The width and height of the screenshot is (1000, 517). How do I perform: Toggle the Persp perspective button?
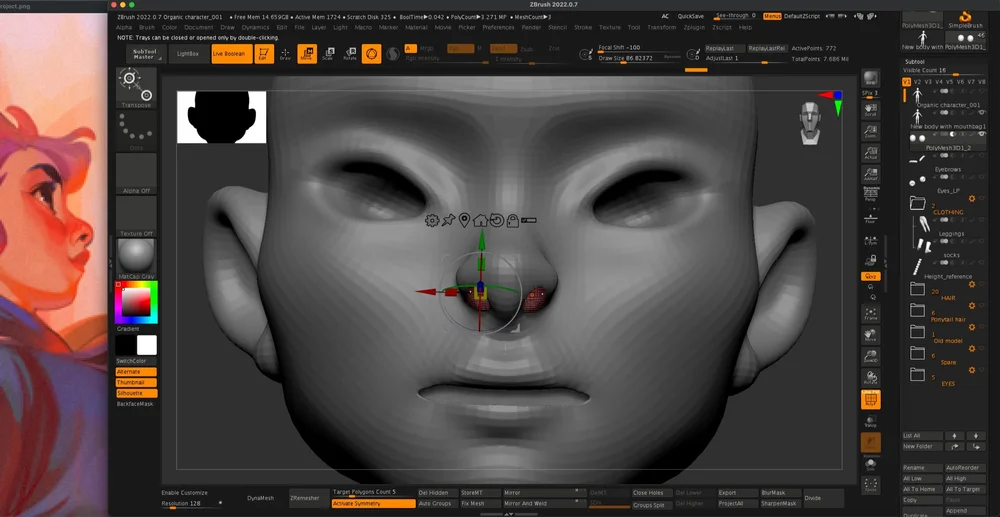pyautogui.click(x=871, y=196)
